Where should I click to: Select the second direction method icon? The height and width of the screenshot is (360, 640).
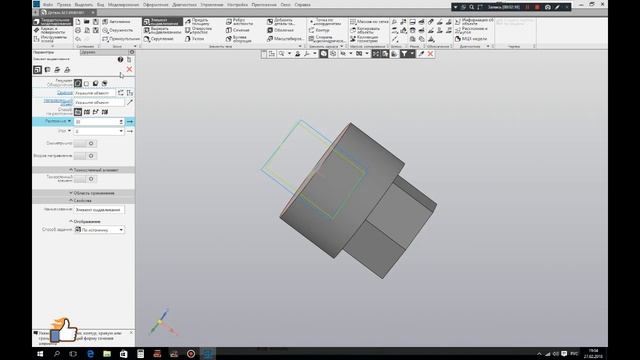coord(87,111)
